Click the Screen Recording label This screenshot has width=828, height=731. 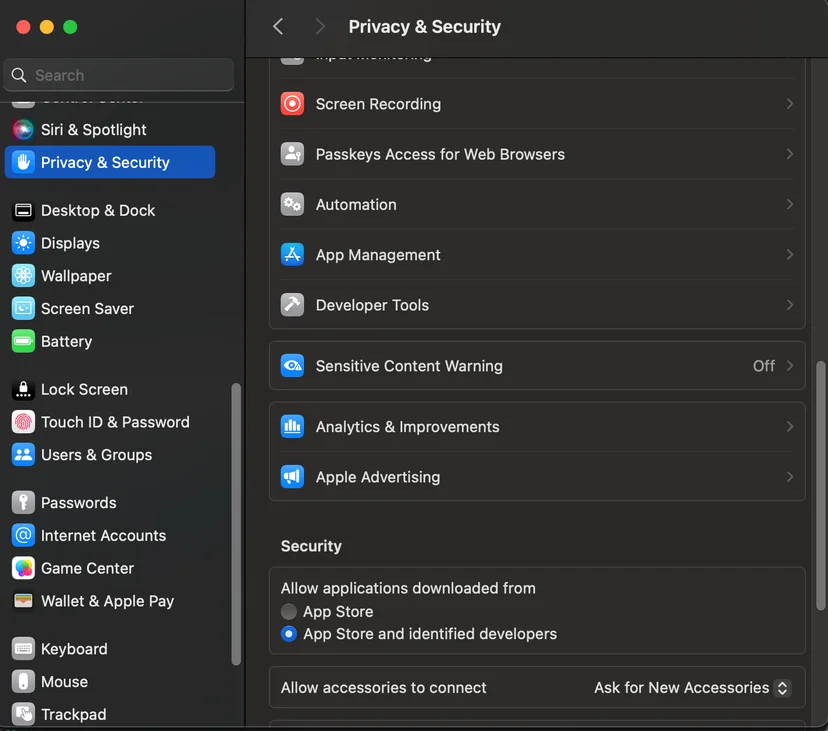coord(378,104)
